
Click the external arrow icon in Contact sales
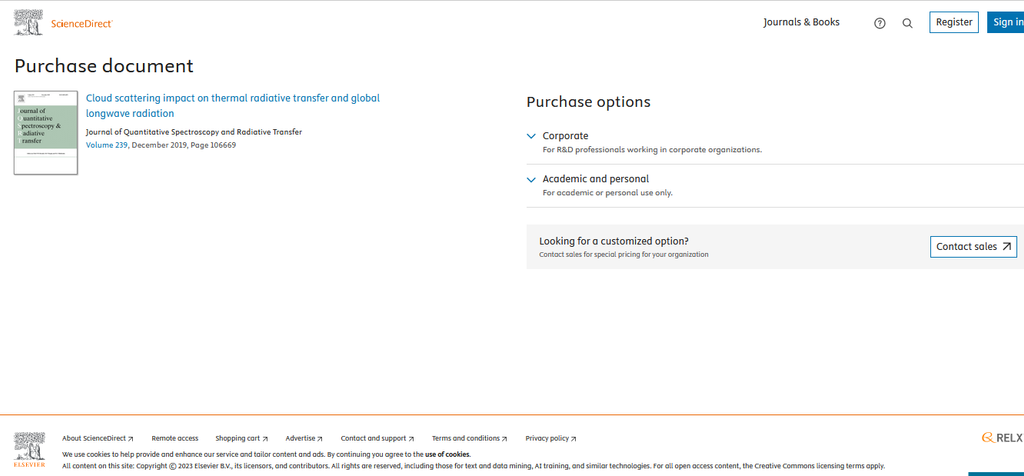(1007, 246)
